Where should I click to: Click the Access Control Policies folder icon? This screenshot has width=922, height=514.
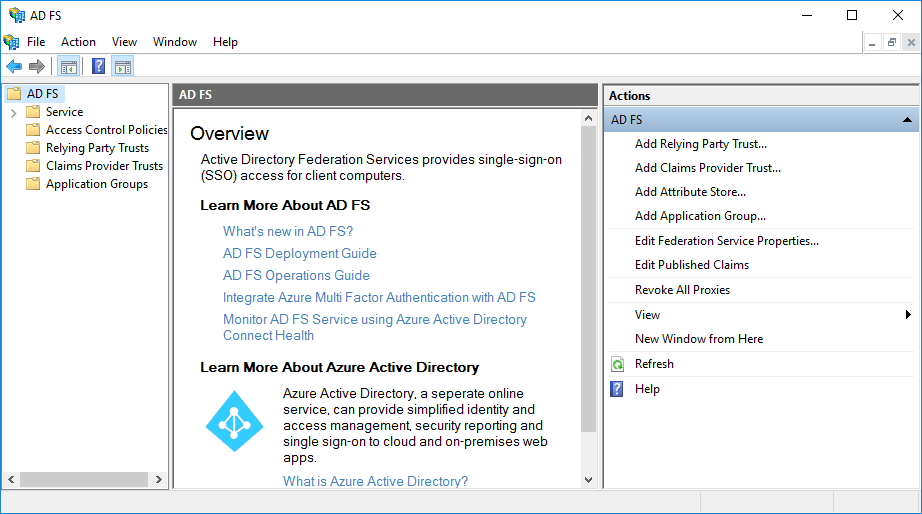33,130
